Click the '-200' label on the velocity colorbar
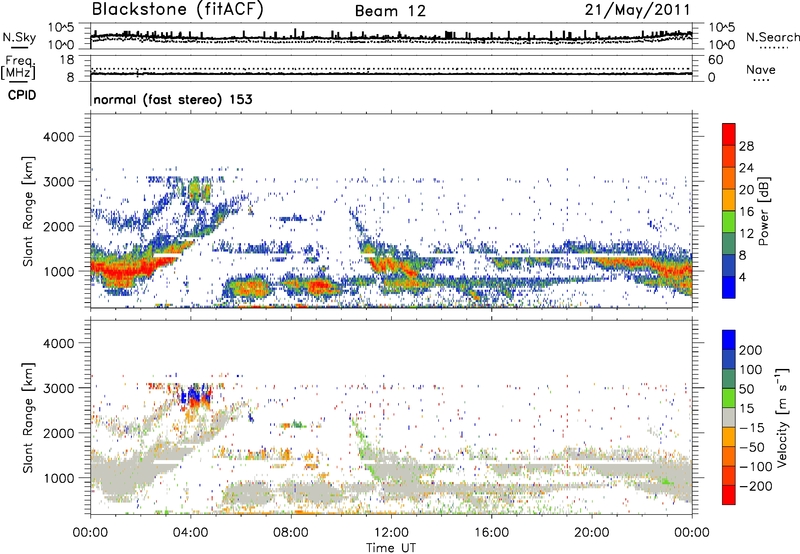The height and width of the screenshot is (554, 800). click(x=756, y=486)
